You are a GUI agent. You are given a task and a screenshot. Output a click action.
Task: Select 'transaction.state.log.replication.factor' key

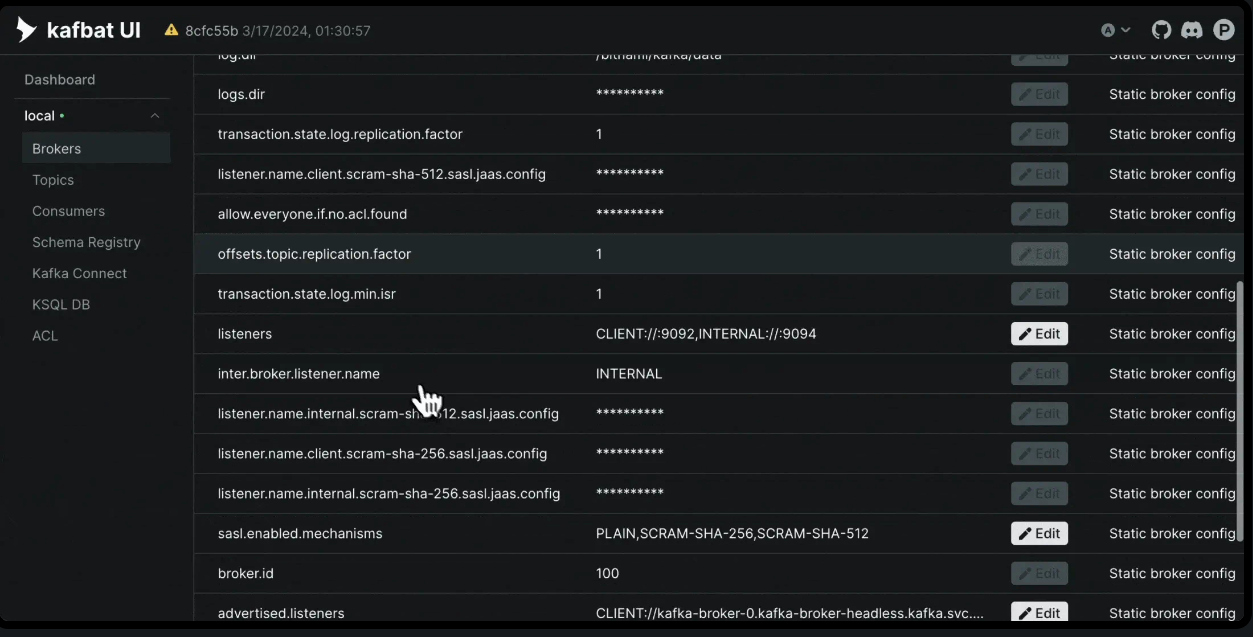click(x=340, y=134)
